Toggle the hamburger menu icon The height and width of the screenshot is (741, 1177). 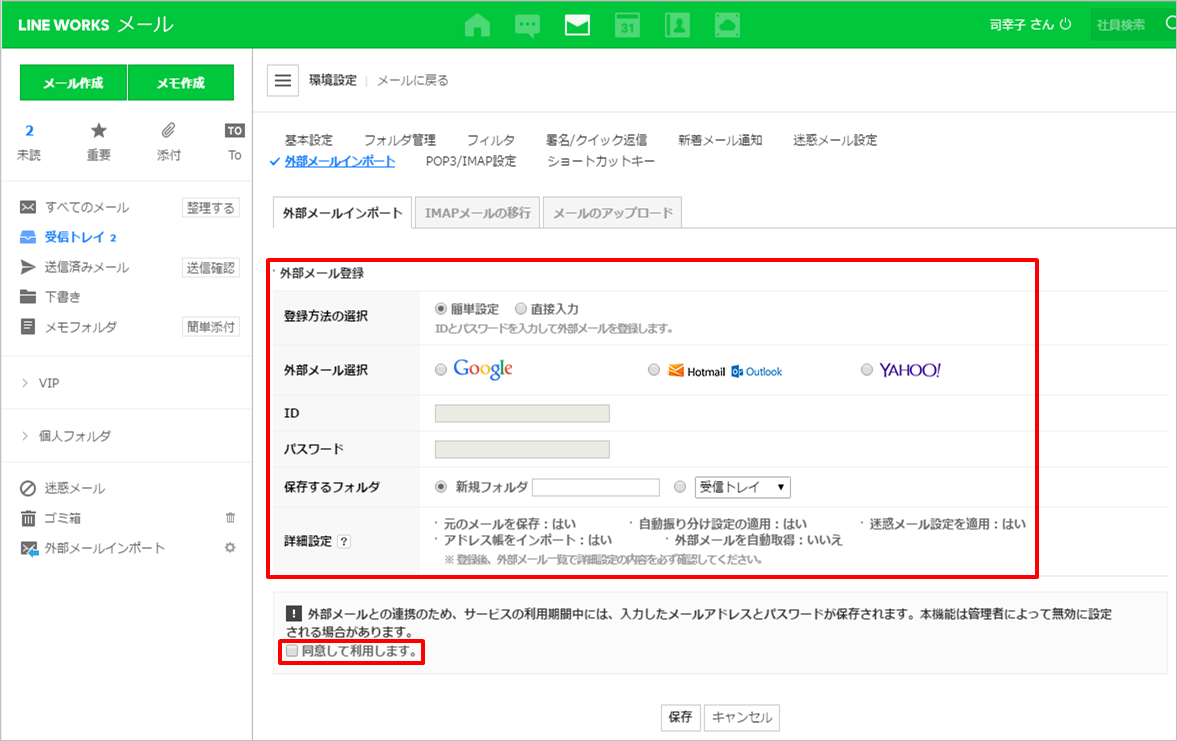(x=283, y=81)
